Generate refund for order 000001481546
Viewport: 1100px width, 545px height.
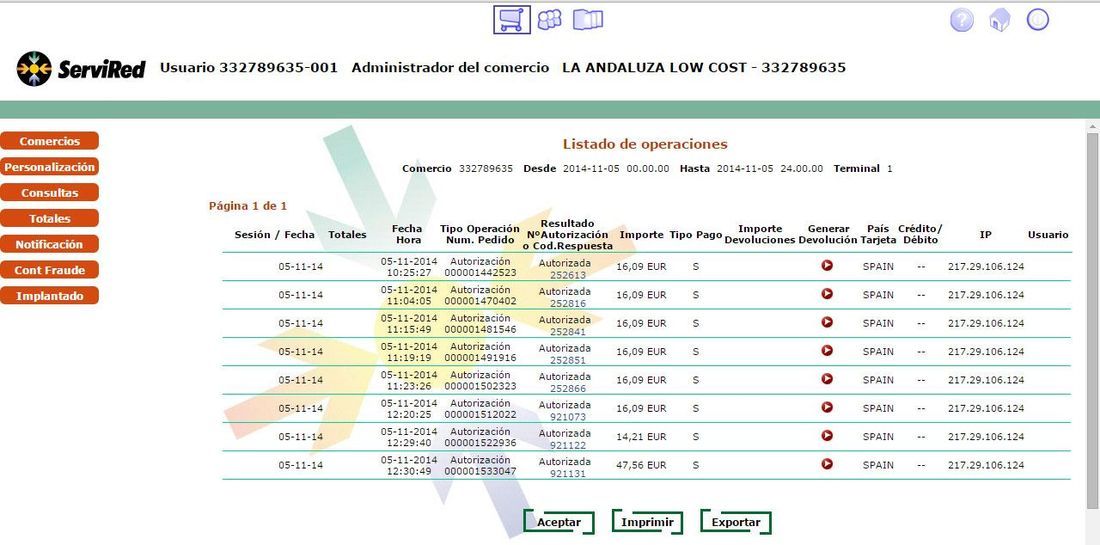[827, 322]
